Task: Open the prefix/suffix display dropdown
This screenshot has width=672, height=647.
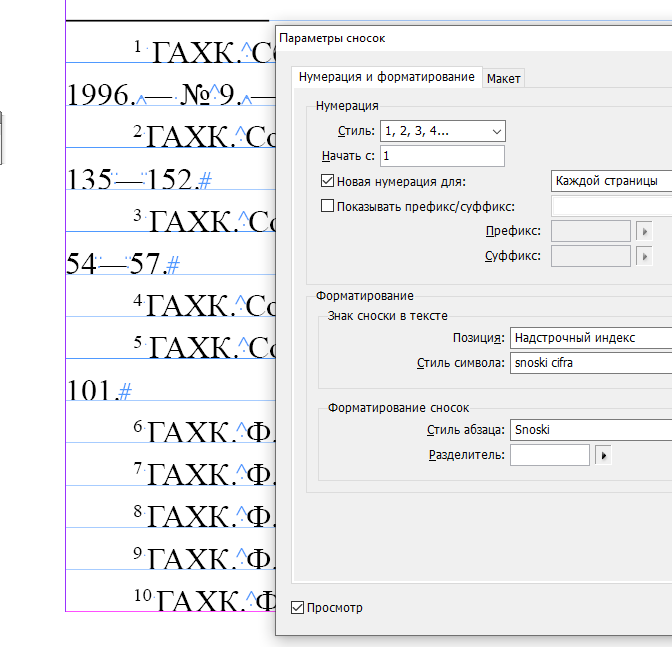Action: coord(611,206)
